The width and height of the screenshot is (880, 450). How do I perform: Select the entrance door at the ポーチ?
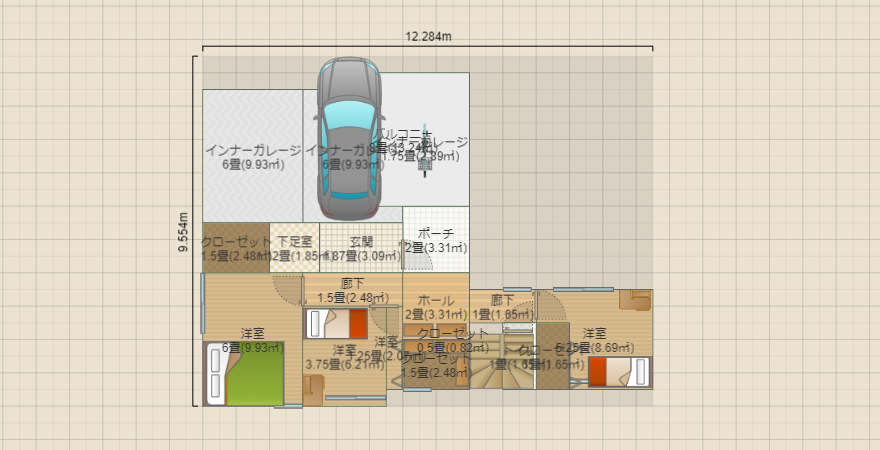point(415,255)
